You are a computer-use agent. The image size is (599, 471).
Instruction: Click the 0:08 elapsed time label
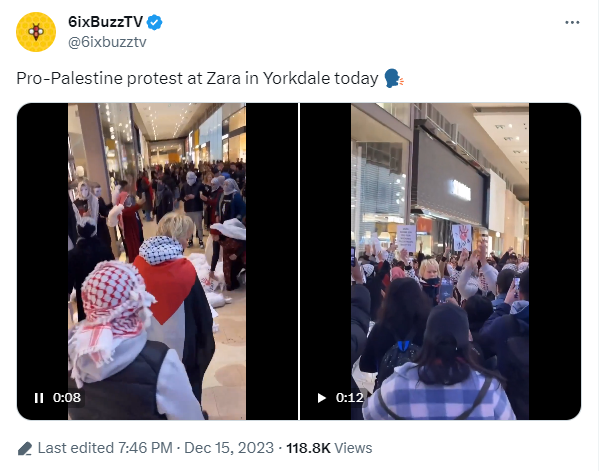67,398
